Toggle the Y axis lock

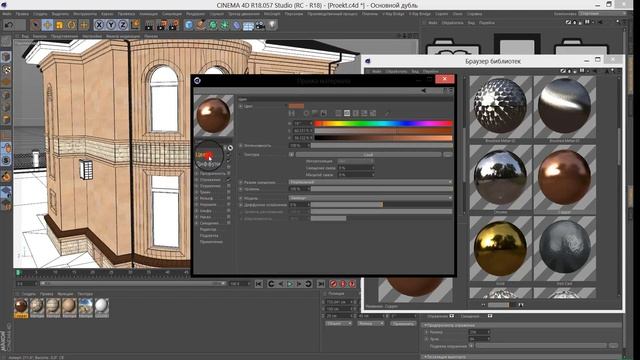tap(111, 25)
